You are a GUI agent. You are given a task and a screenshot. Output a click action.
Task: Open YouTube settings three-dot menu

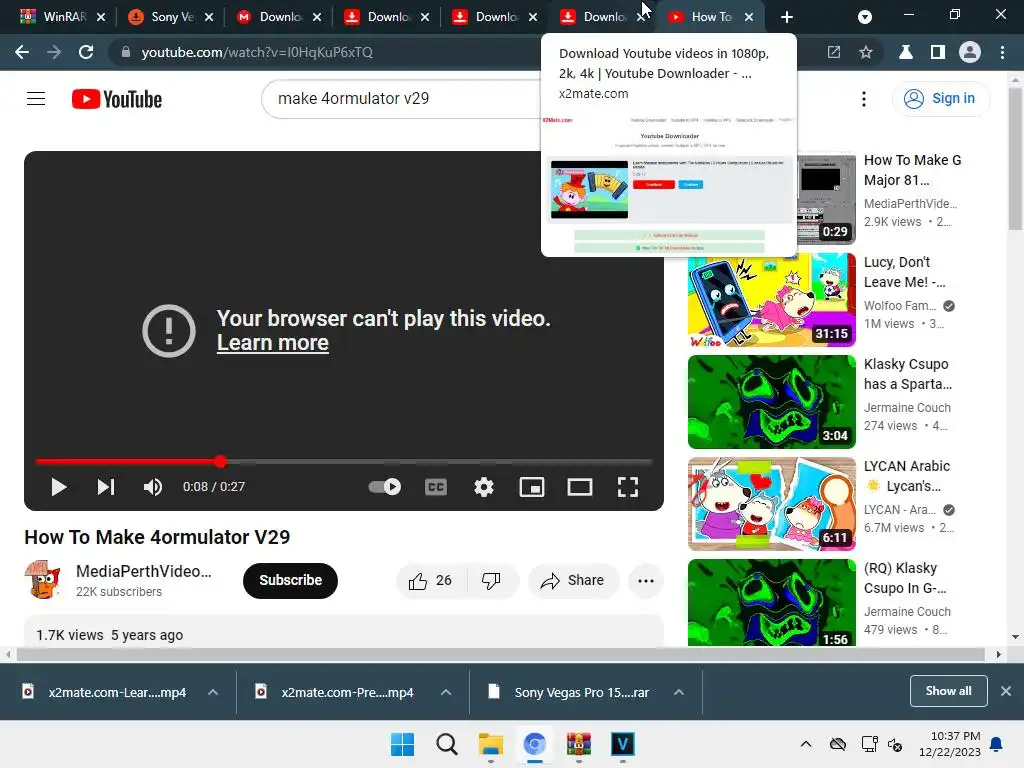coord(864,99)
